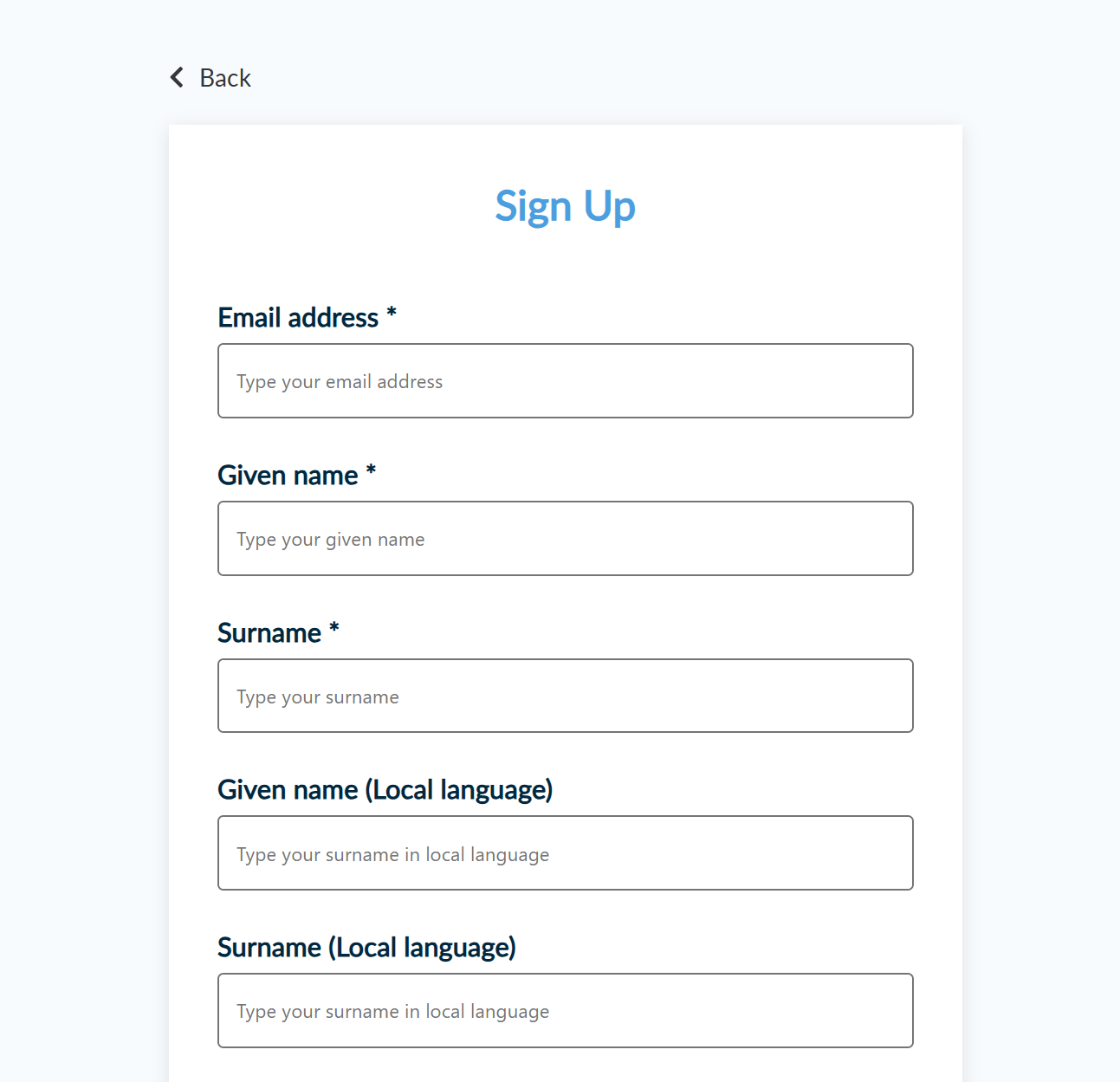The width and height of the screenshot is (1120, 1082).
Task: Click the white Sign Up form card
Action: [x=565, y=260]
